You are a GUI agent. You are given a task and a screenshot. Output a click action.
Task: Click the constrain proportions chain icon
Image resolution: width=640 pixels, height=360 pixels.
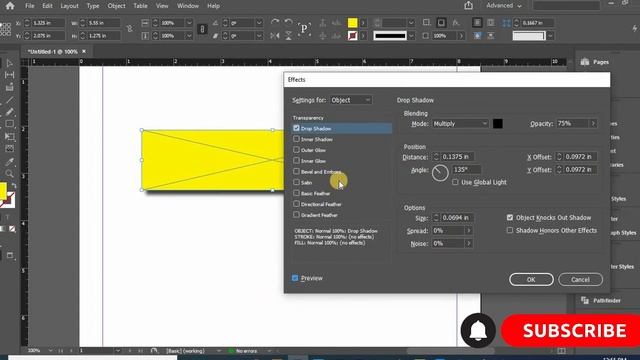pos(202,29)
